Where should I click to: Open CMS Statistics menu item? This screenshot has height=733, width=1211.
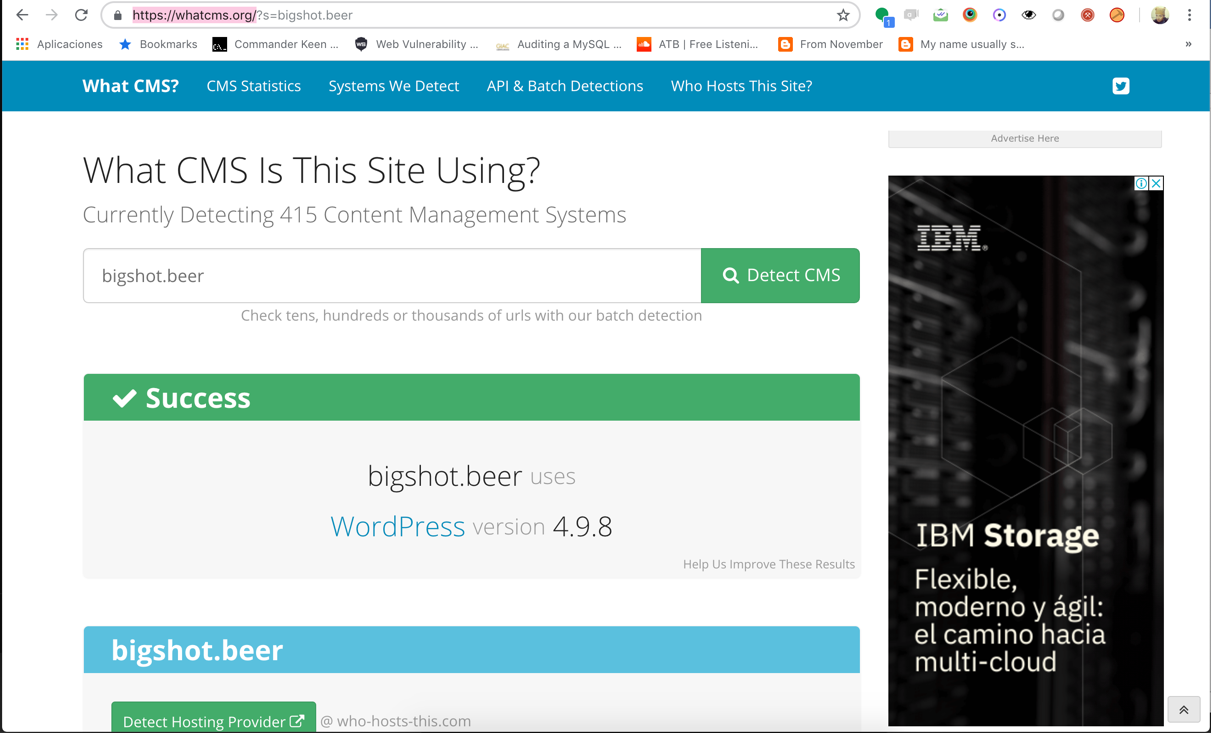[x=253, y=86]
